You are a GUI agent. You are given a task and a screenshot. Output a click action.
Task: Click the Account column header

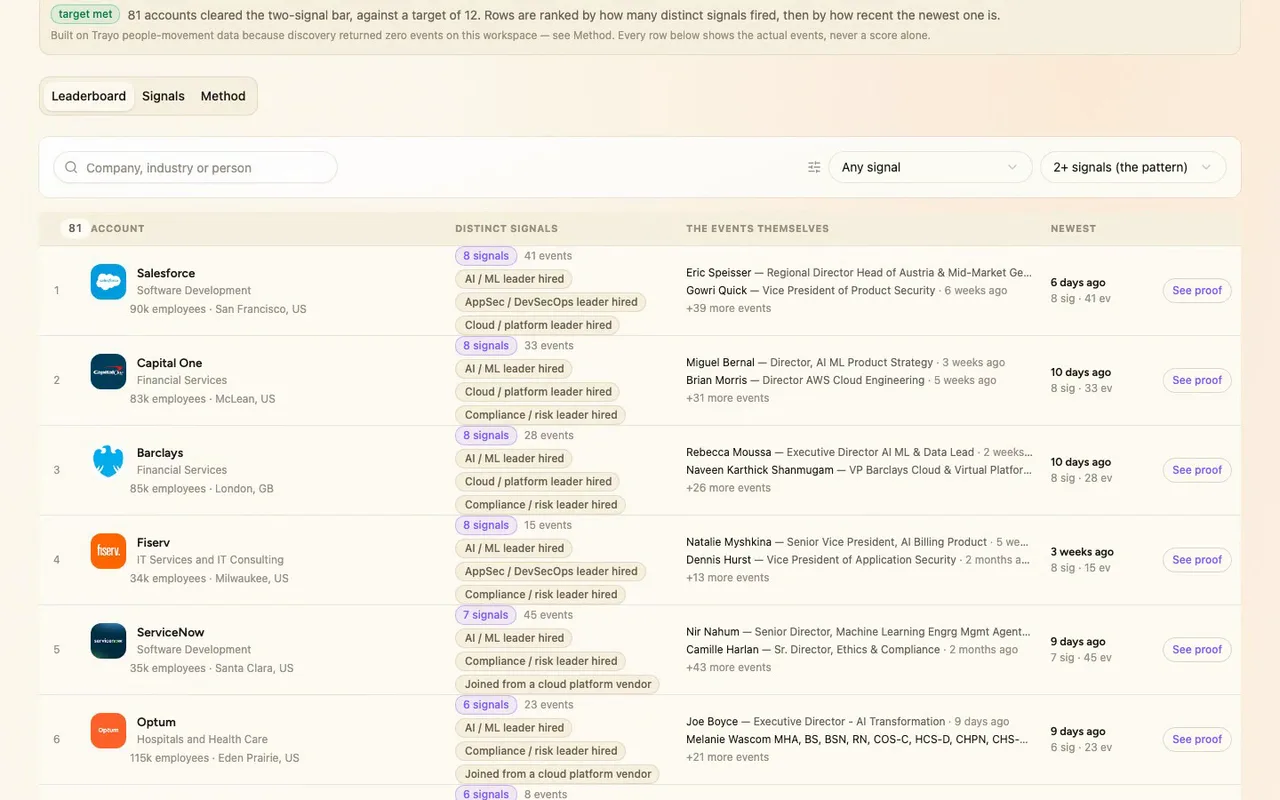click(x=117, y=228)
